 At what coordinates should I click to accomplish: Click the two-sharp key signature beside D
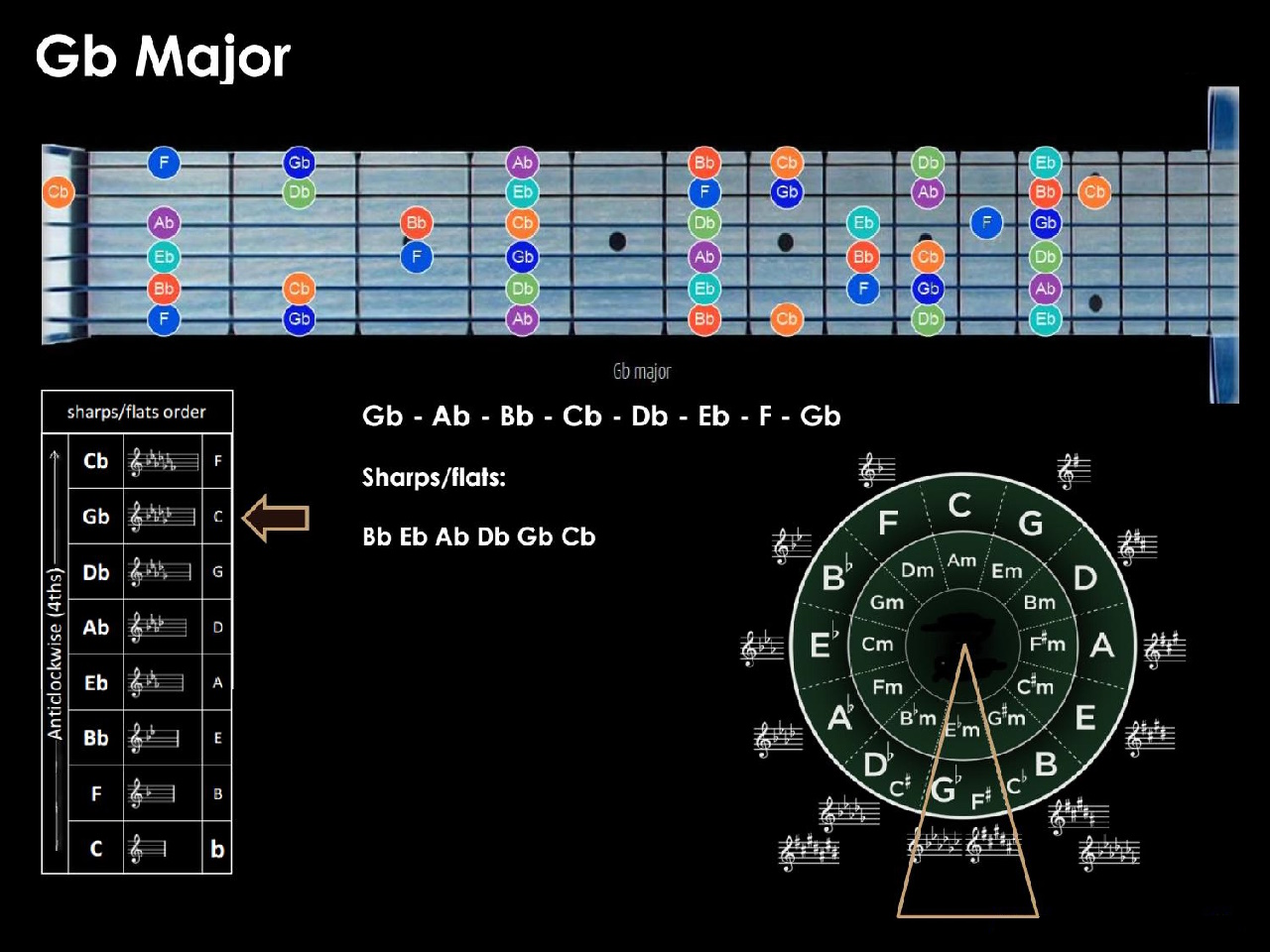[x=1137, y=545]
